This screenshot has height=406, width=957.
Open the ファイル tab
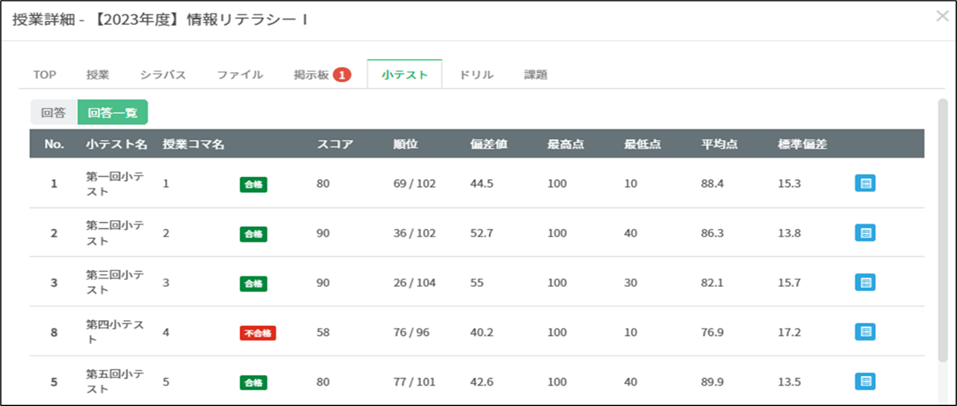coord(240,75)
